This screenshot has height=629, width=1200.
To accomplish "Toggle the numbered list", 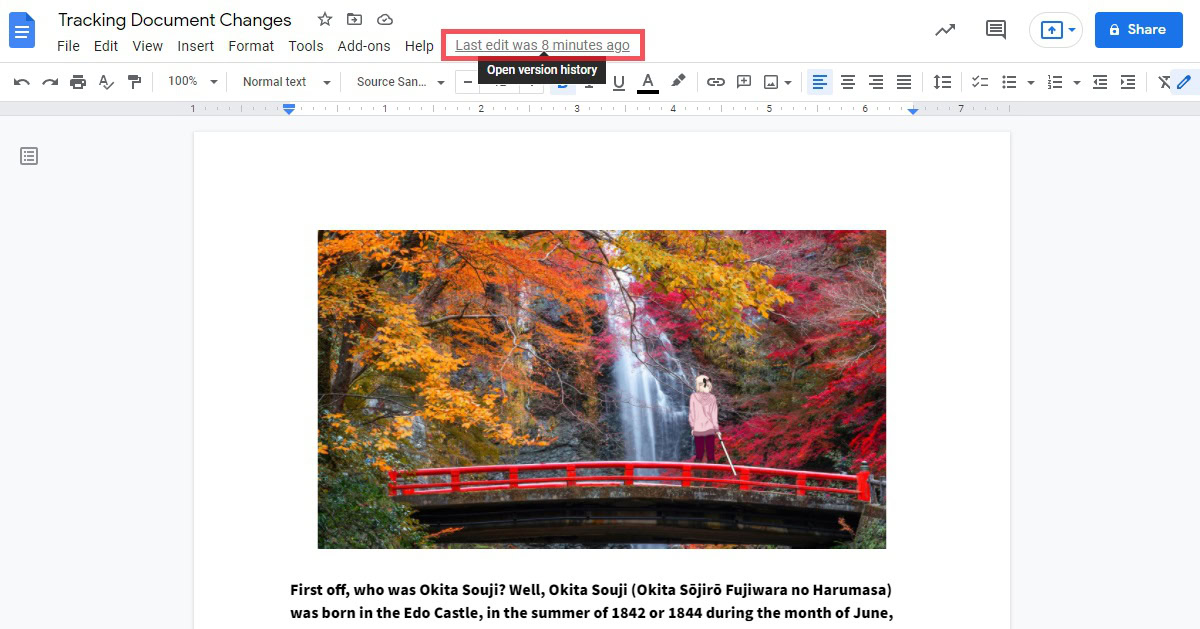I will click(x=1055, y=82).
